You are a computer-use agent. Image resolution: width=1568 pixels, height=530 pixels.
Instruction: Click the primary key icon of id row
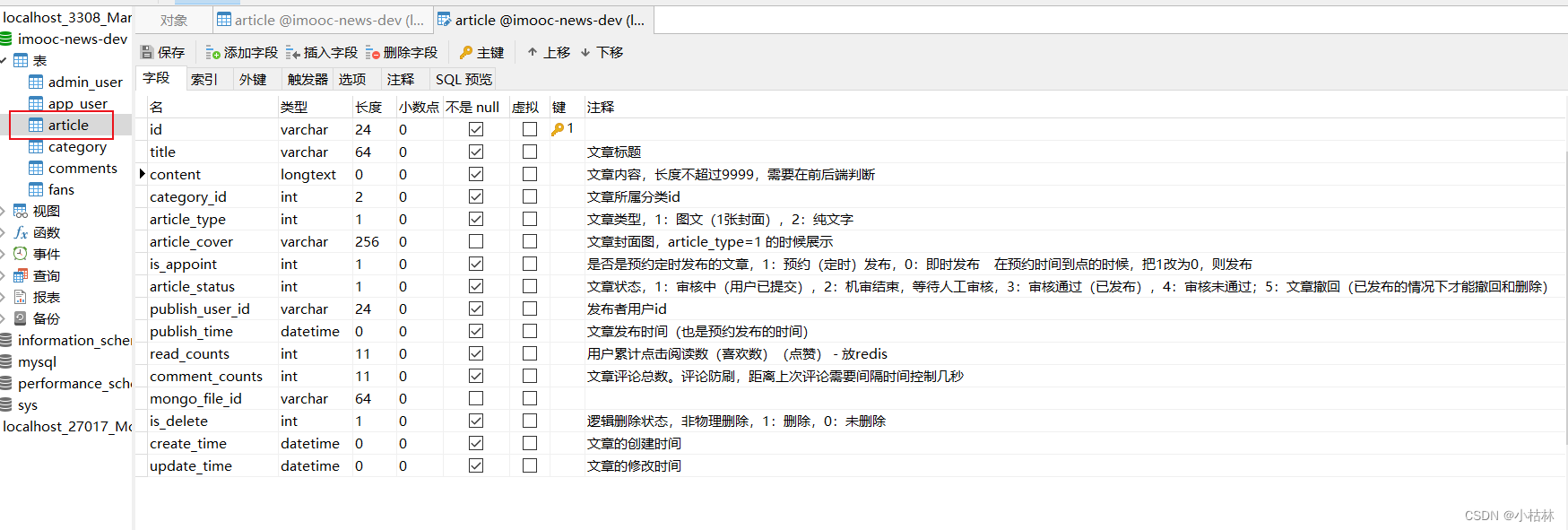tap(558, 129)
